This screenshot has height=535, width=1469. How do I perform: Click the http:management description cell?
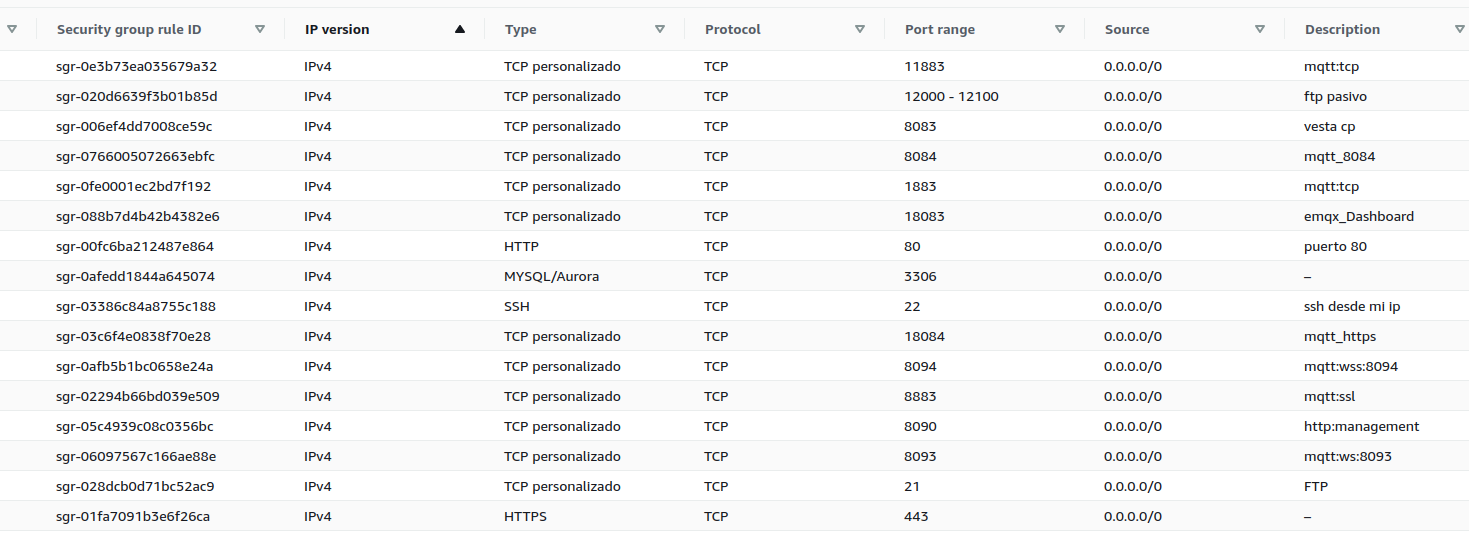(1361, 426)
